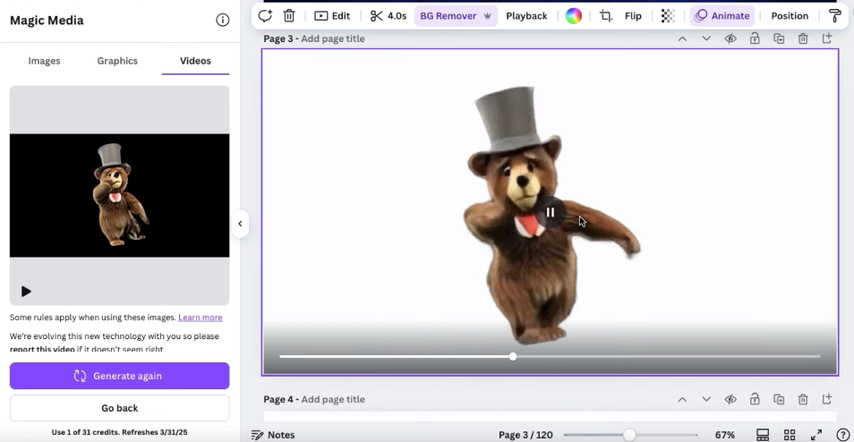Move Page 3 down with chevron
The width and height of the screenshot is (854, 442).
tap(706, 39)
